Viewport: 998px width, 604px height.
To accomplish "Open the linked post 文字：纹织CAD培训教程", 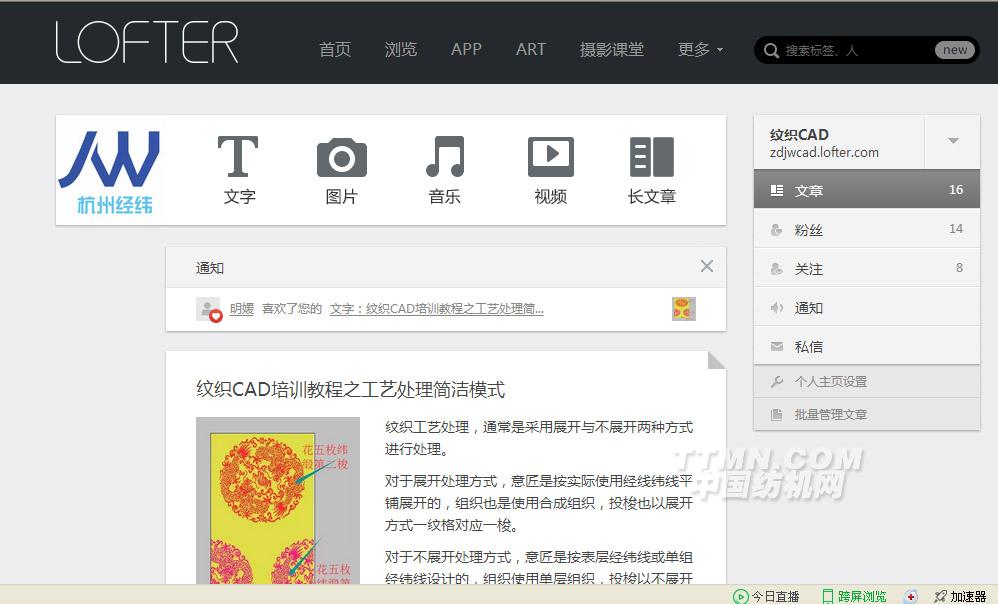I will coord(437,309).
